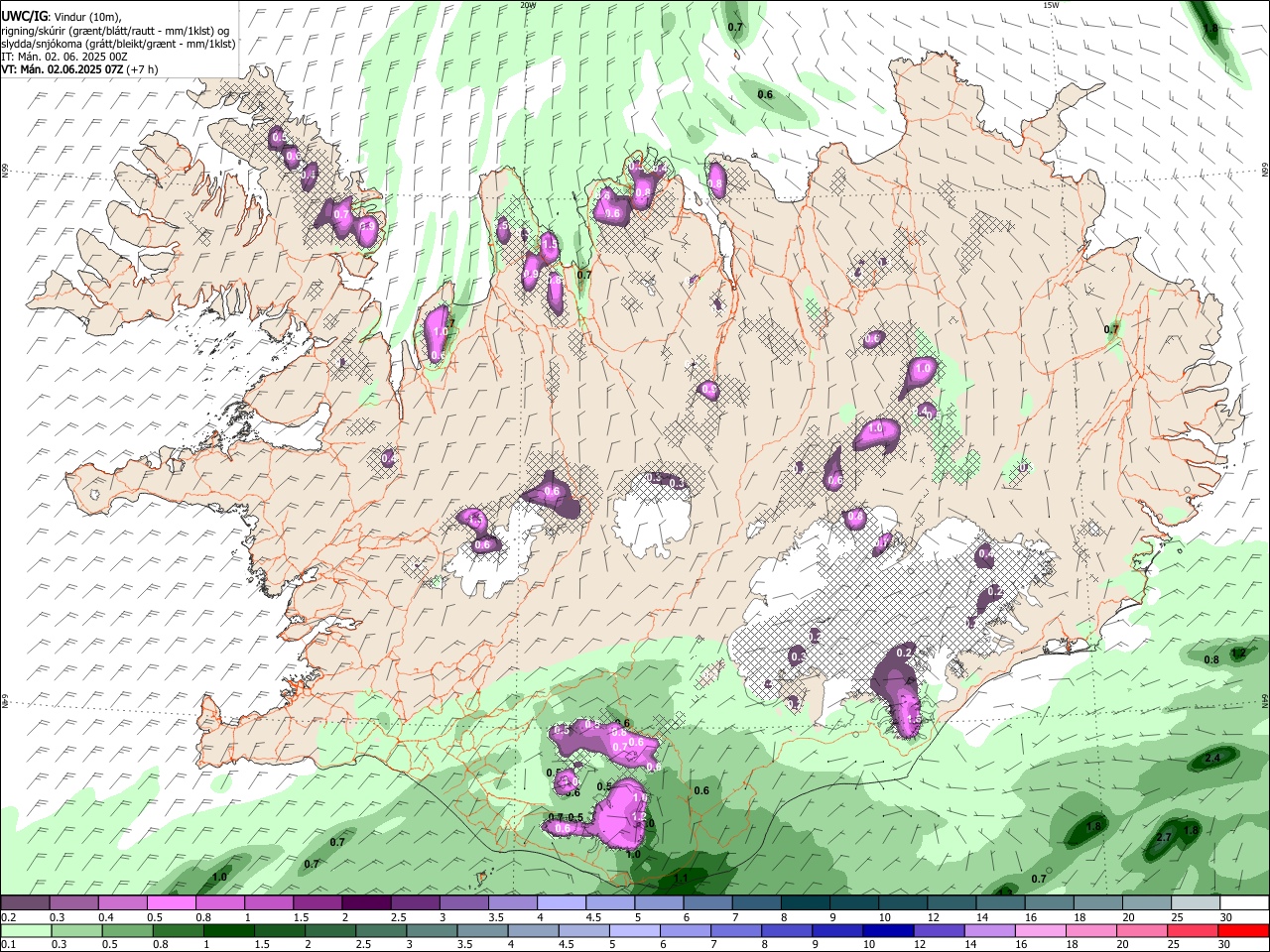The height and width of the screenshot is (952, 1270).
Task: Pick the pure red 30 rain legend swatch
Action: 1246,931
